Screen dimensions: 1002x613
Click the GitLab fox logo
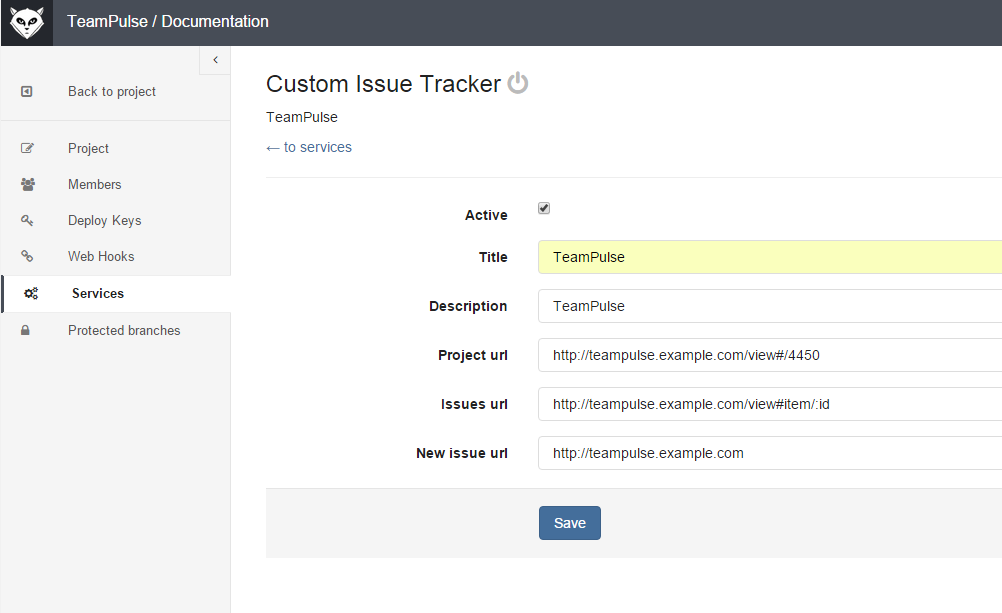(x=27, y=22)
